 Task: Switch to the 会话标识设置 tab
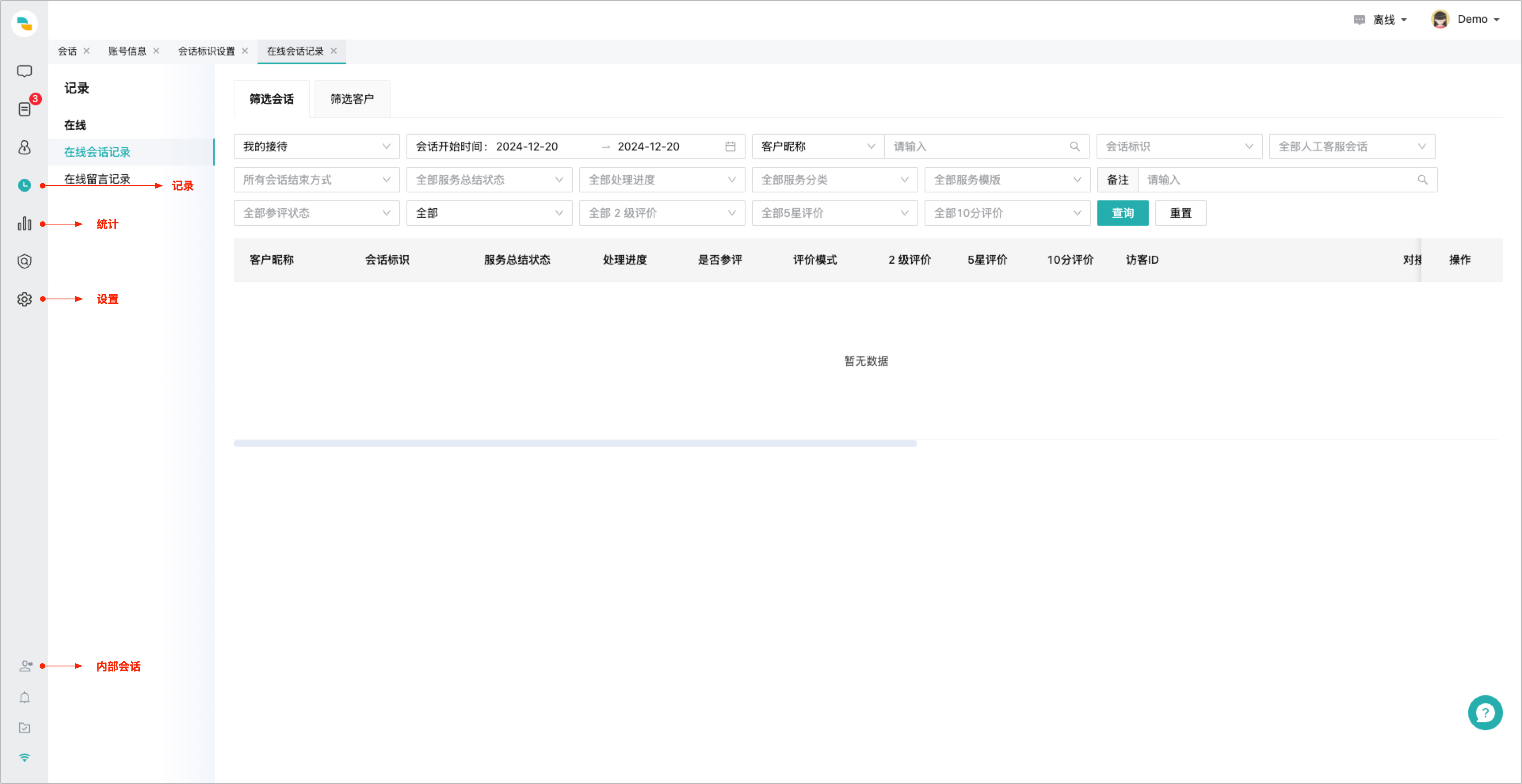(206, 51)
